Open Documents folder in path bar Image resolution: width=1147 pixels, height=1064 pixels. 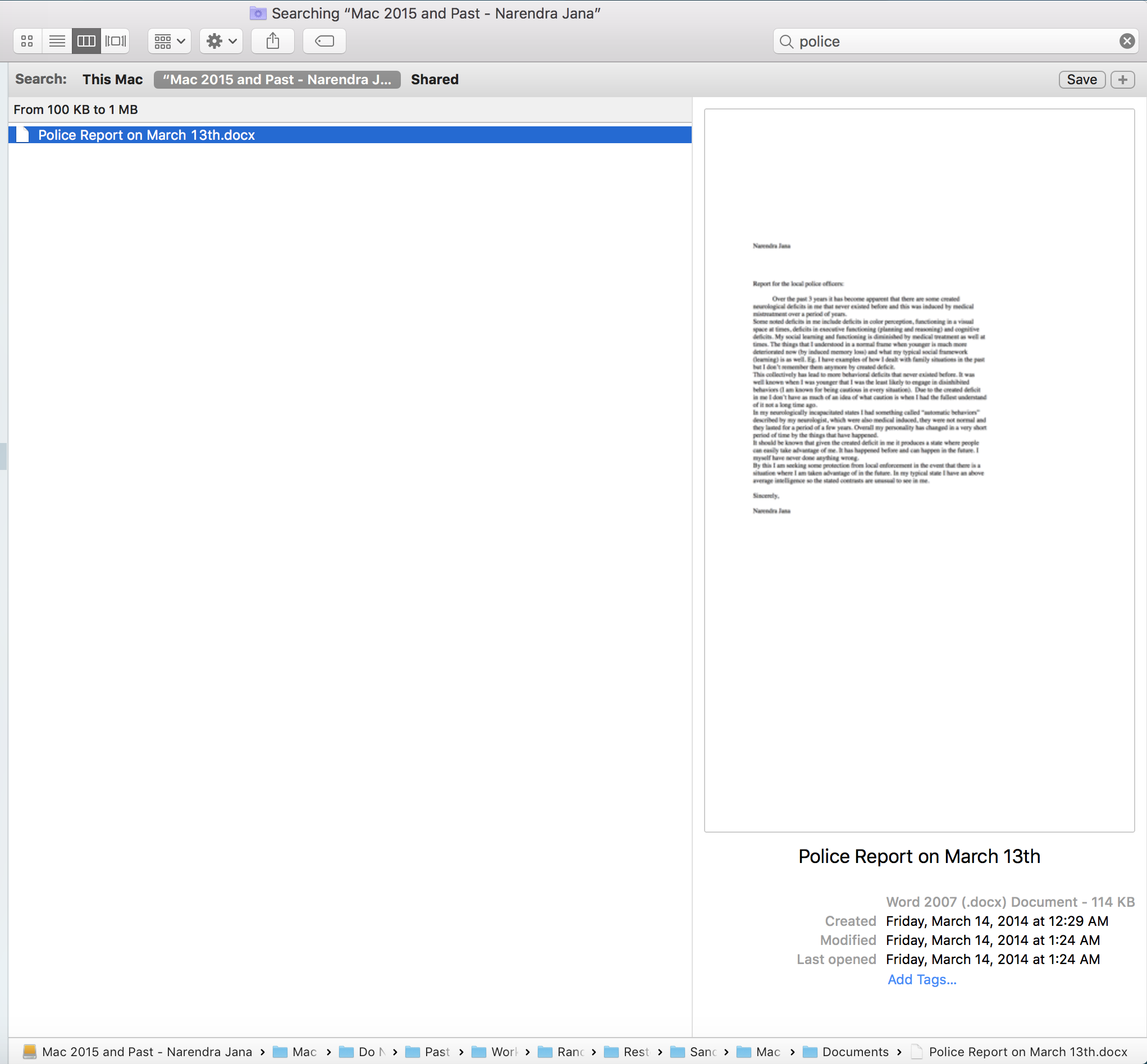pyautogui.click(x=854, y=1052)
